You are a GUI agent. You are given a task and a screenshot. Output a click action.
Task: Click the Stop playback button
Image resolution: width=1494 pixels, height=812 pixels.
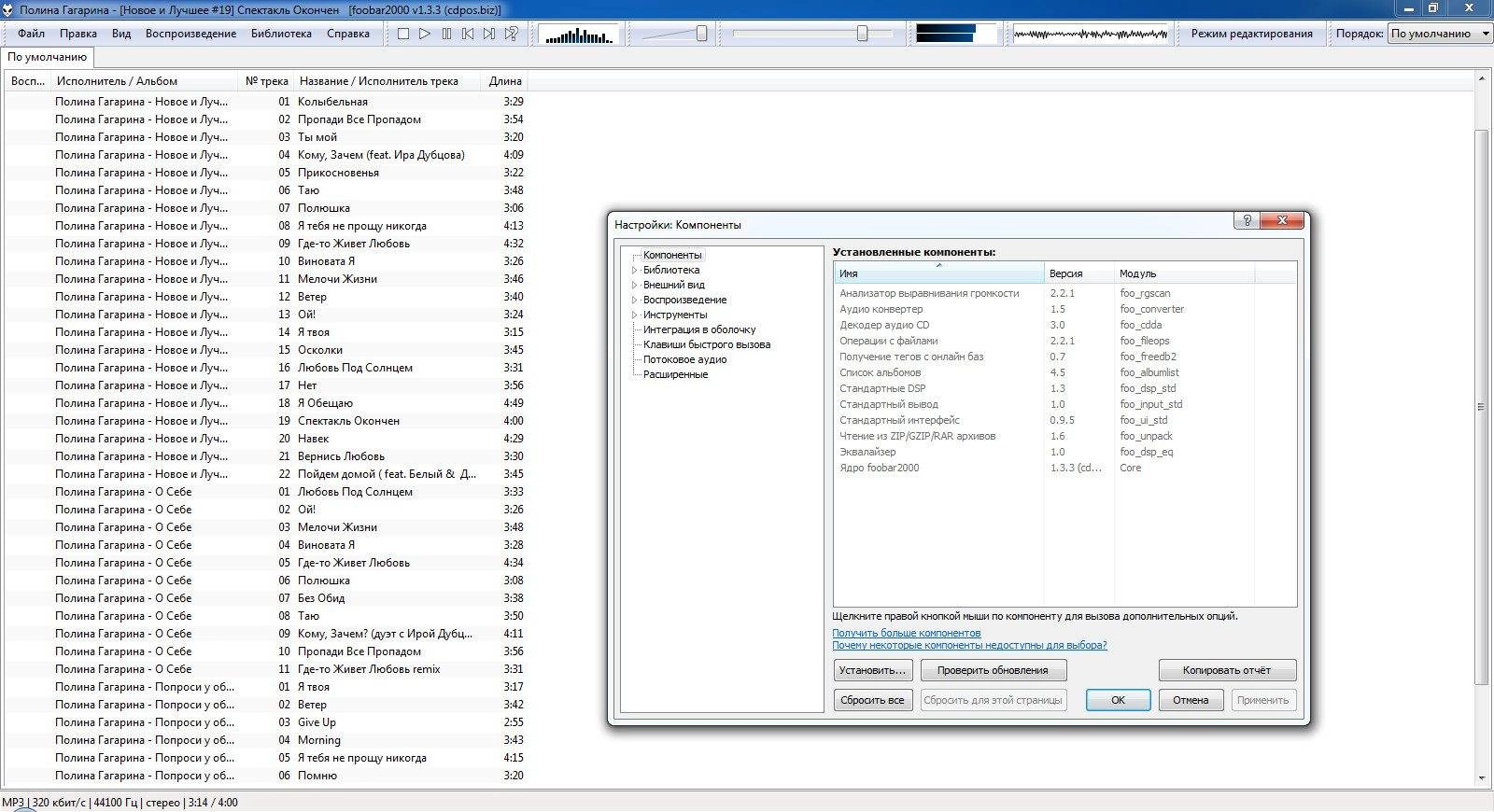point(403,34)
